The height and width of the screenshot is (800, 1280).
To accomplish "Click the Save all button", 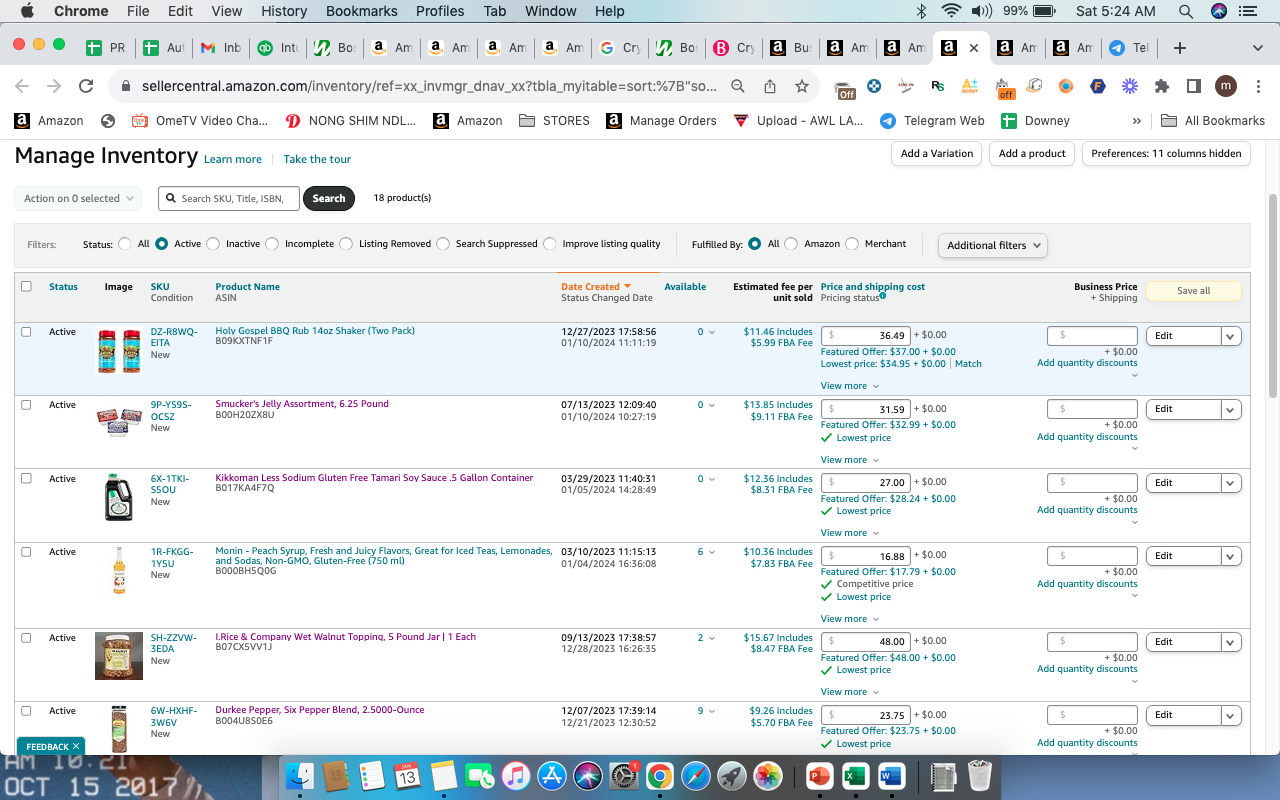I will [x=1193, y=291].
